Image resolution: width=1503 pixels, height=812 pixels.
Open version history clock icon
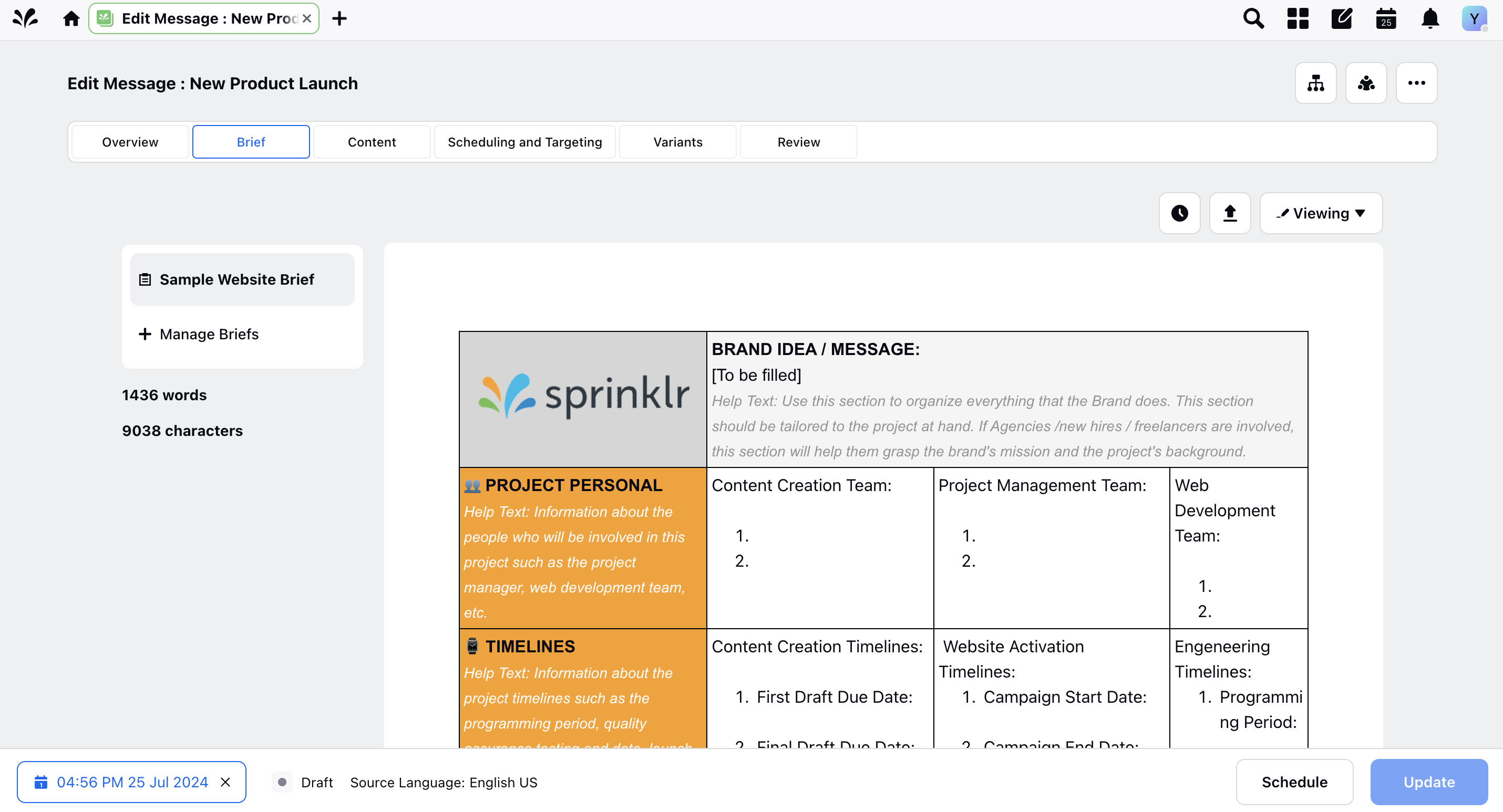pos(1179,213)
